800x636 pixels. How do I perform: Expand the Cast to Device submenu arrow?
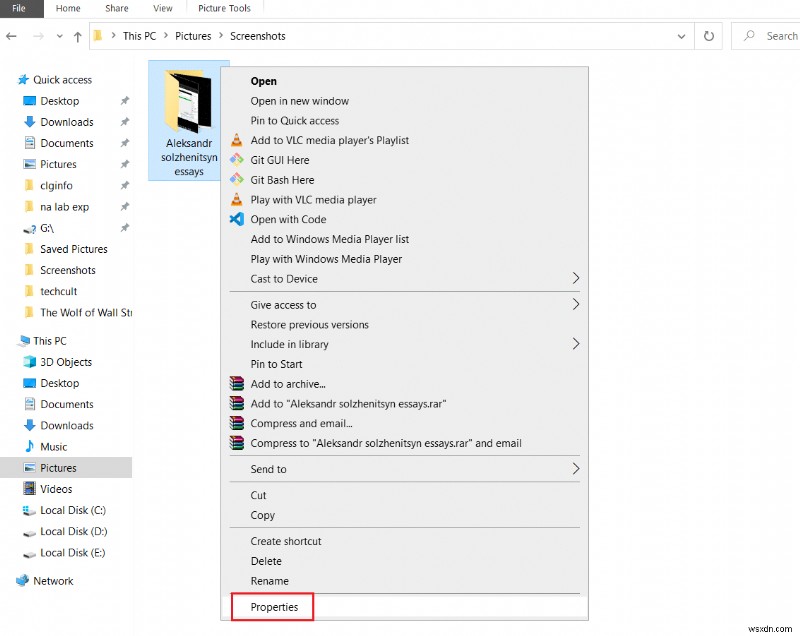(576, 278)
